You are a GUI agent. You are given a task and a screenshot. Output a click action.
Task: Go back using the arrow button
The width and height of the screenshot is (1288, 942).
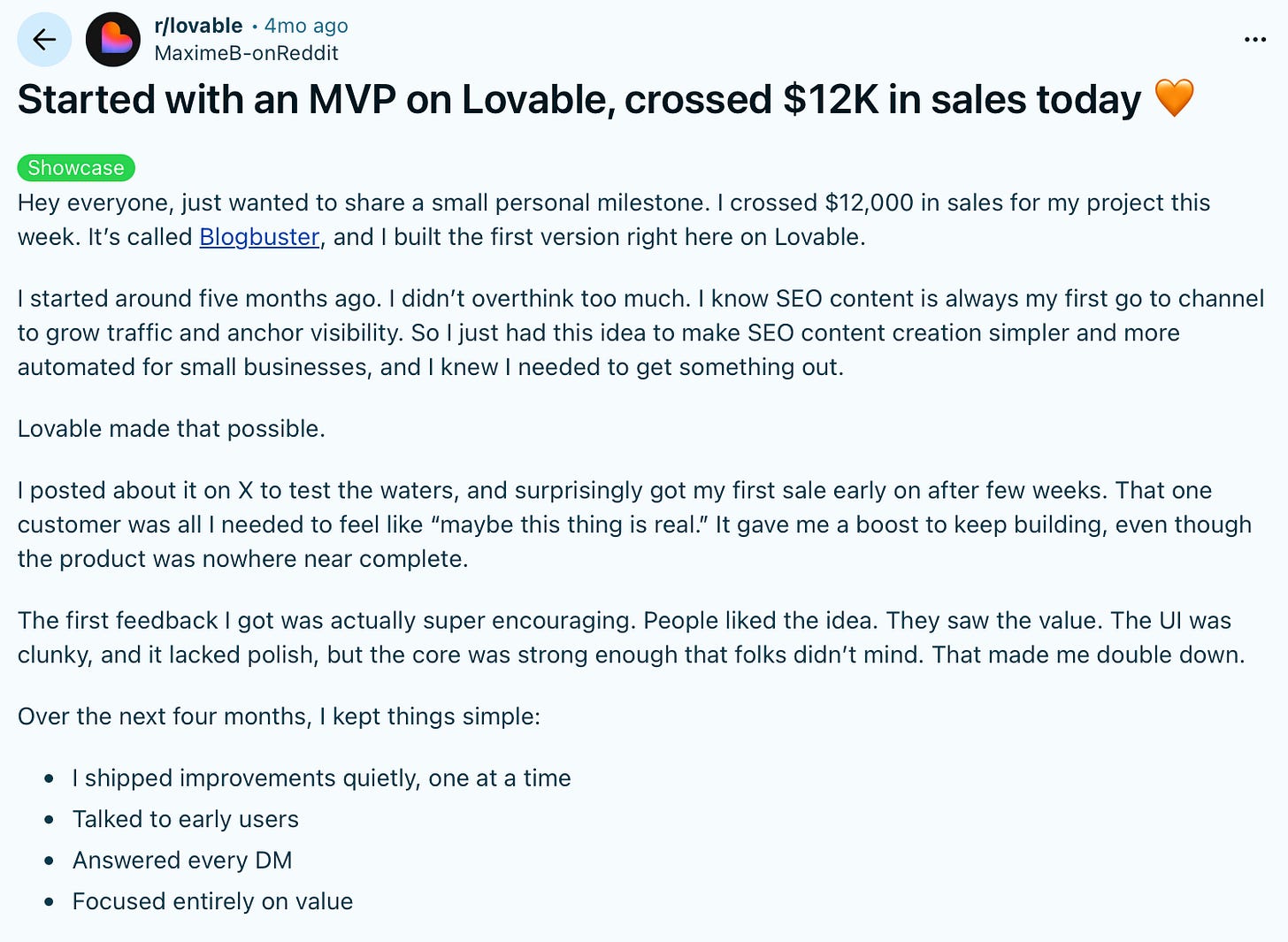44,40
